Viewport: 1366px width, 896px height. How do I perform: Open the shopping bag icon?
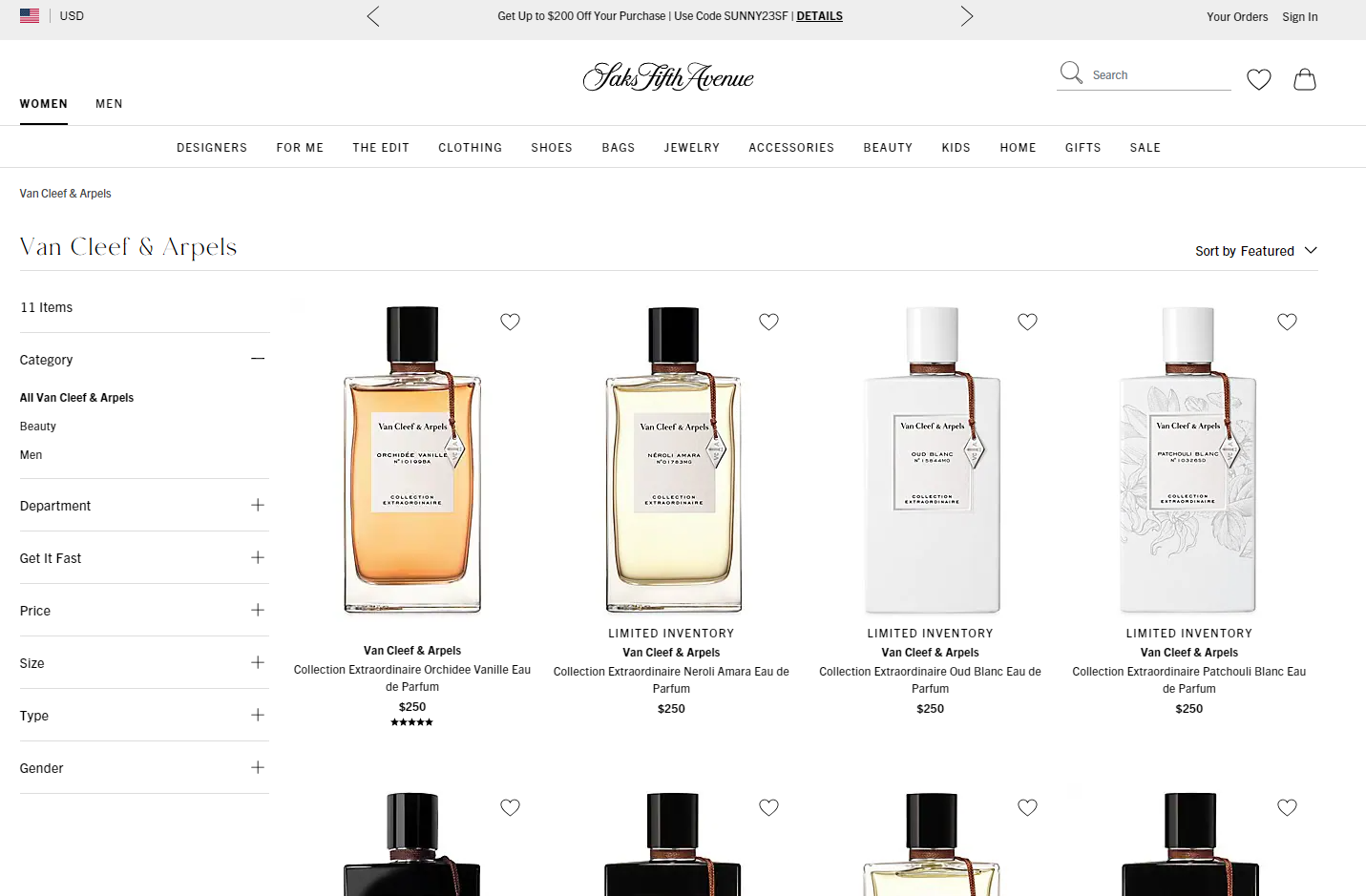tap(1304, 79)
